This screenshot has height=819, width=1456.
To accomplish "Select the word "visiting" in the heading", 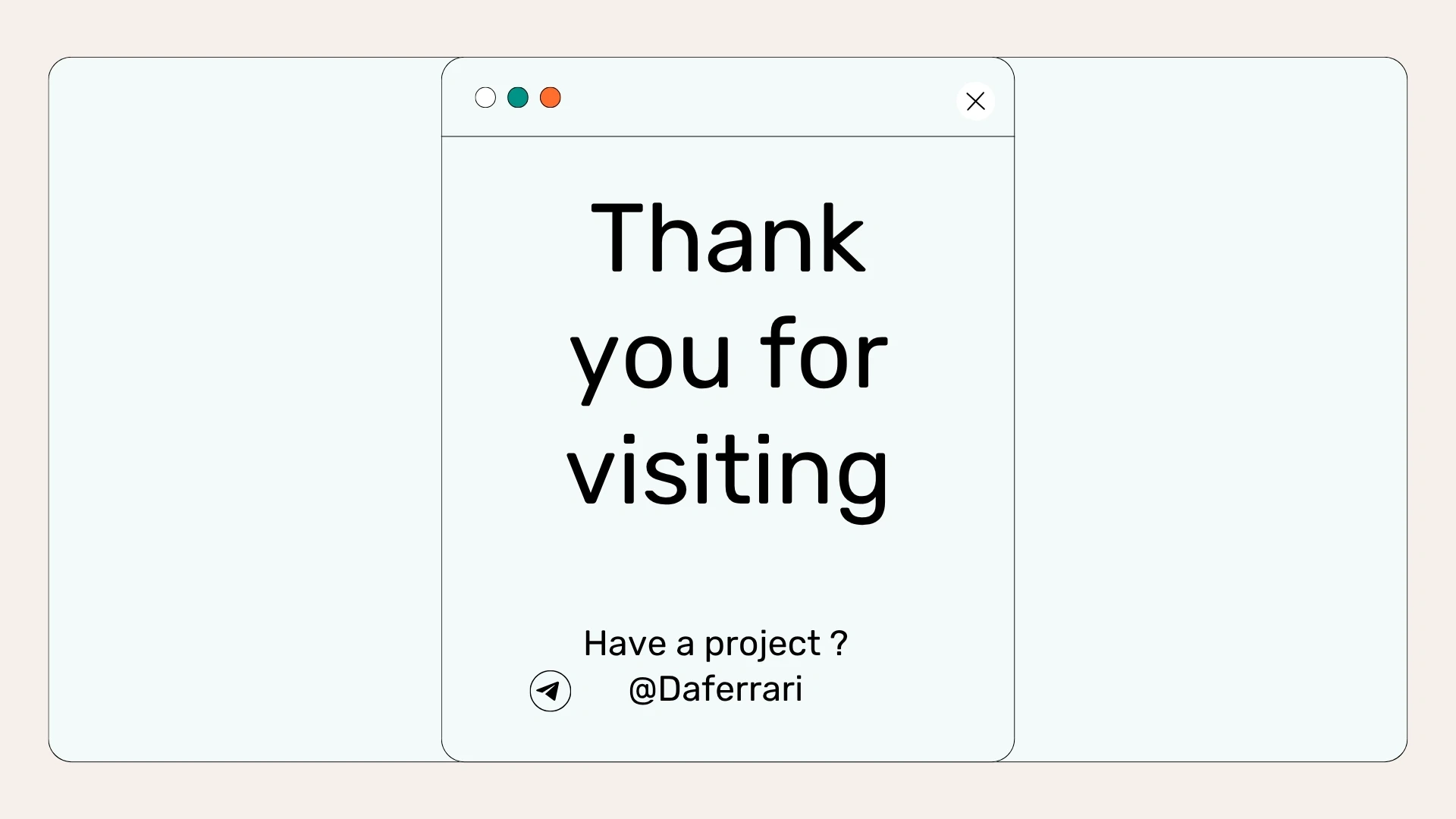I will 728,472.
